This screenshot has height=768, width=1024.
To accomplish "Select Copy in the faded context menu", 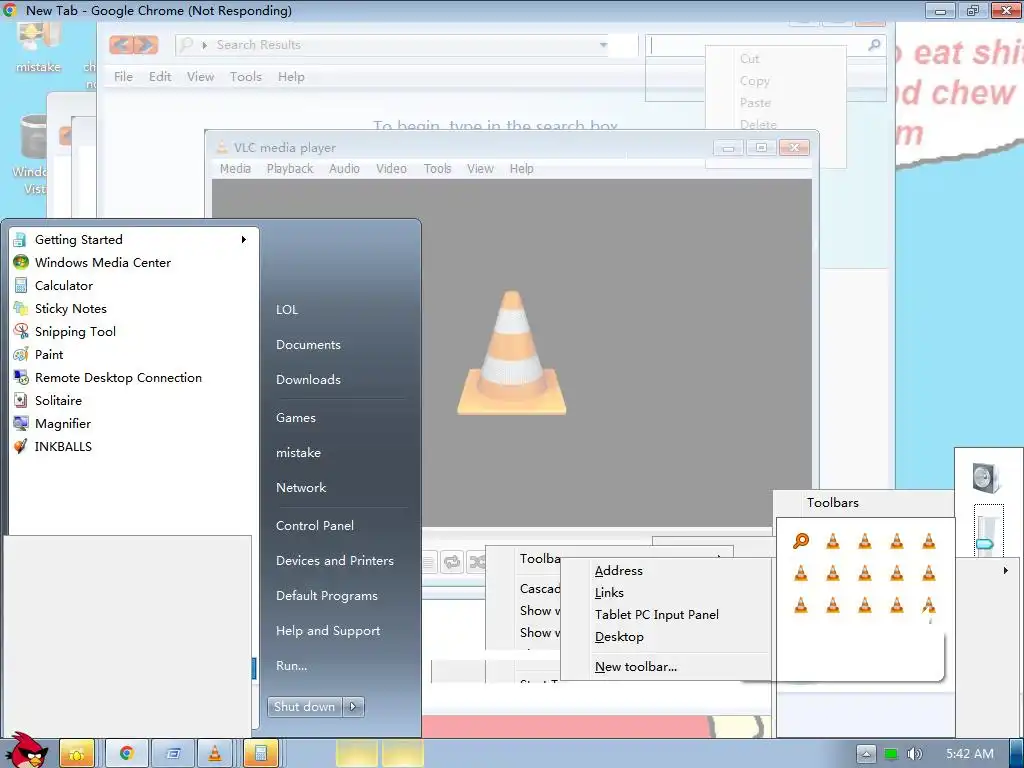I will 754,81.
